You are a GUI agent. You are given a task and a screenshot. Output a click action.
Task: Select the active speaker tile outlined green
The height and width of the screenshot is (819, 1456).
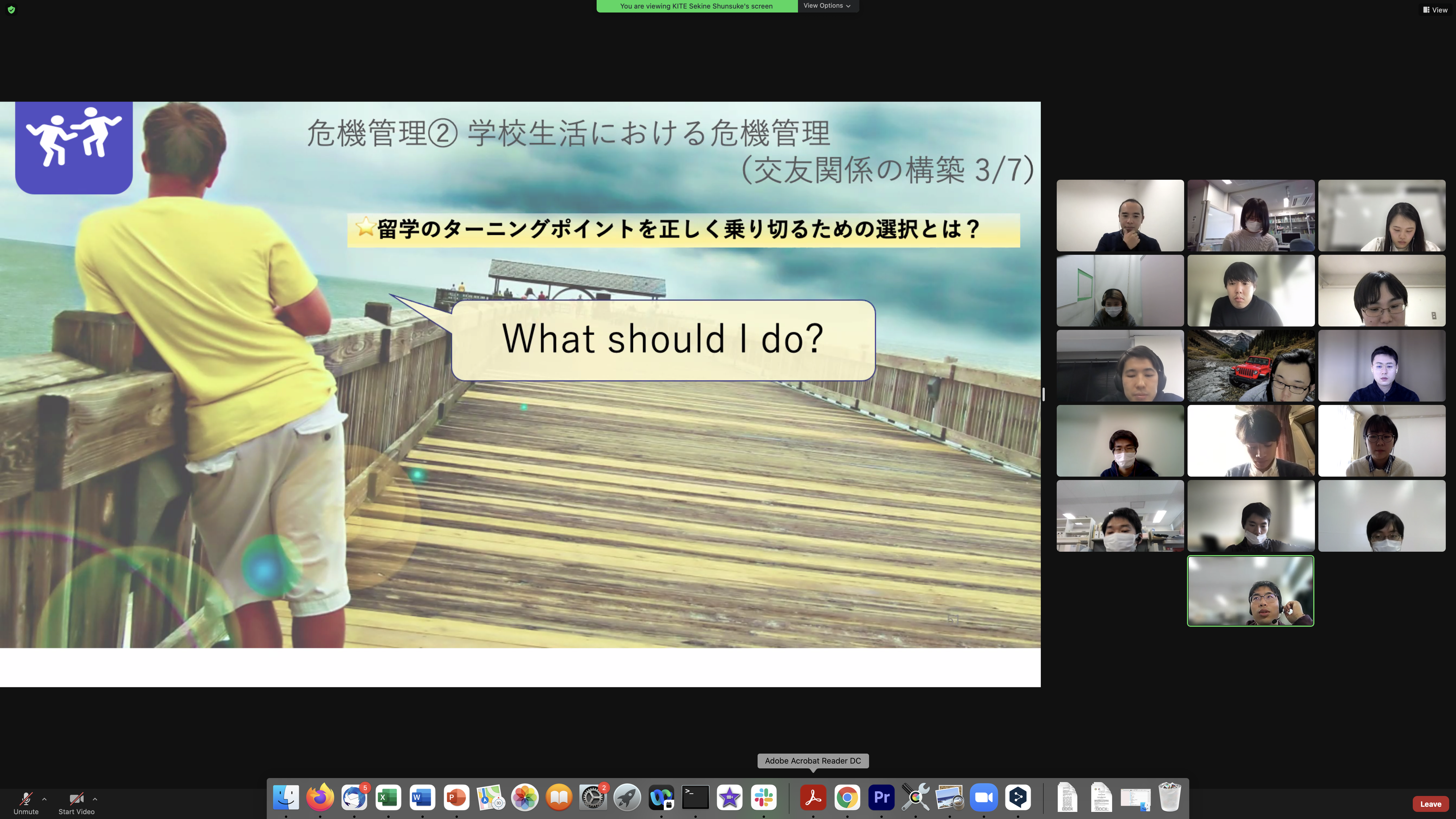pyautogui.click(x=1250, y=591)
